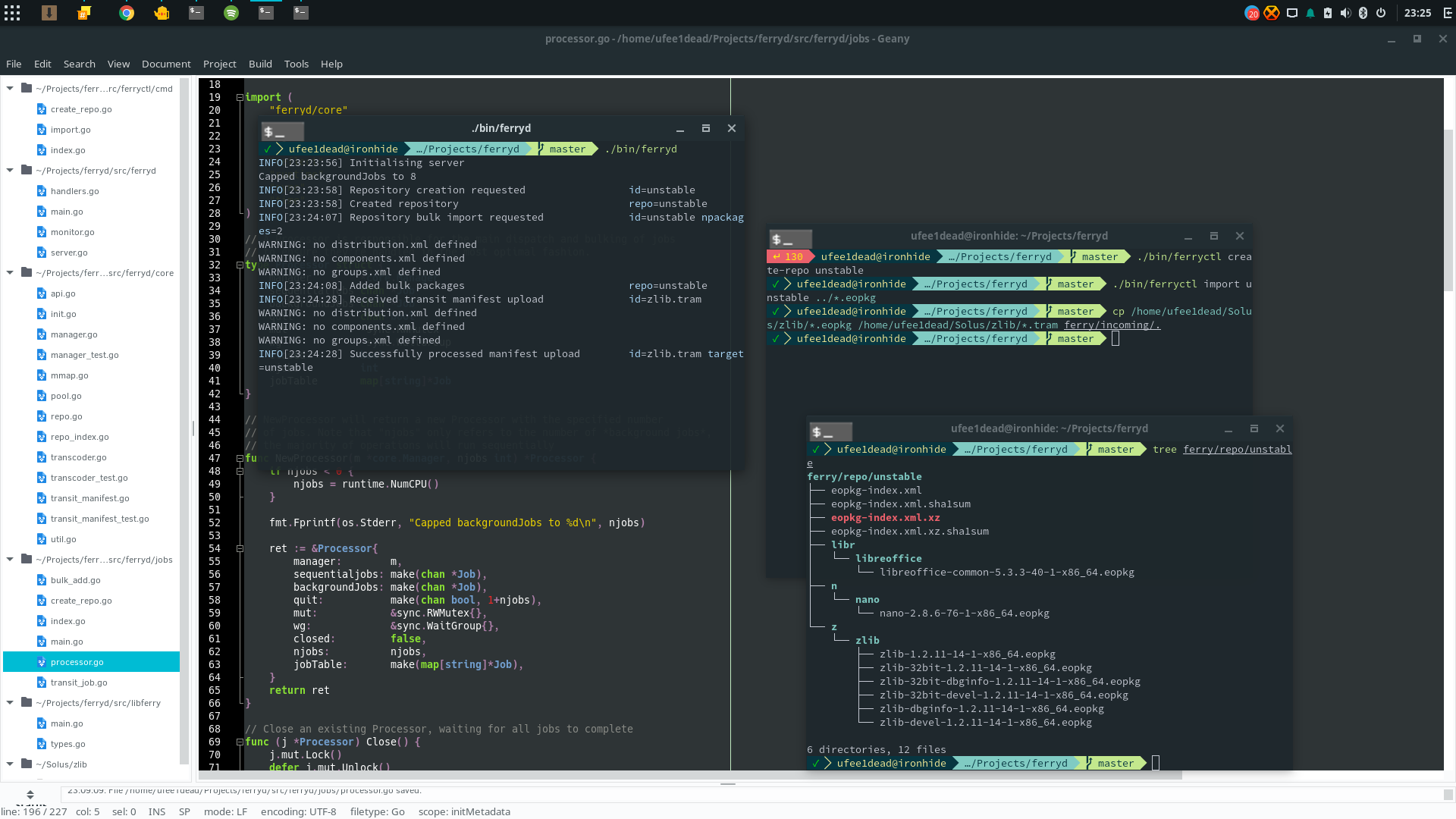Collapse the ~/Projects/ferryd/src/libferry folder
This screenshot has width=1456, height=819.
(x=10, y=702)
